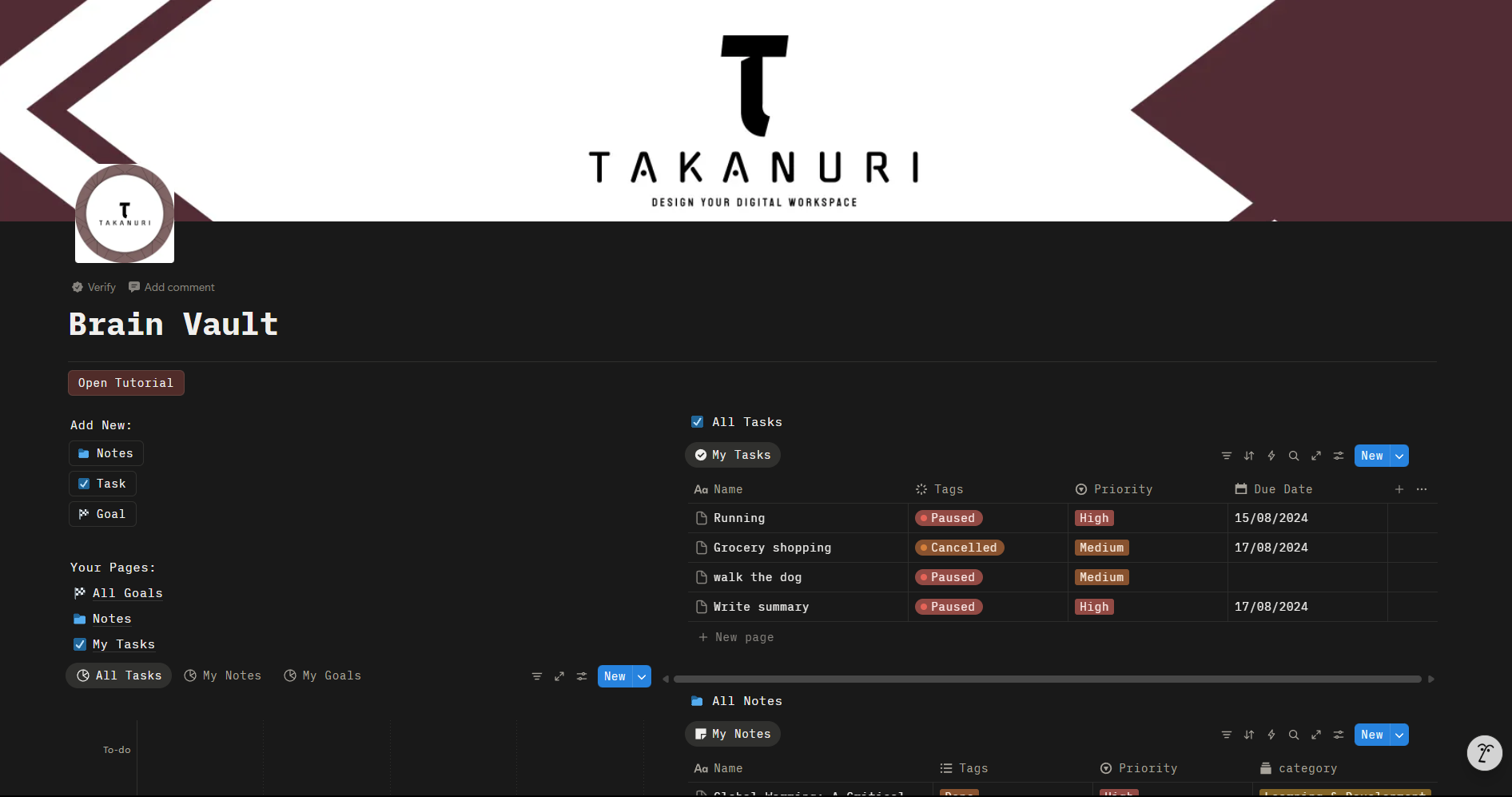Click the horizontal scrollbar below My Tasks table
Screen dimensions: 1512x797
pos(1048,679)
